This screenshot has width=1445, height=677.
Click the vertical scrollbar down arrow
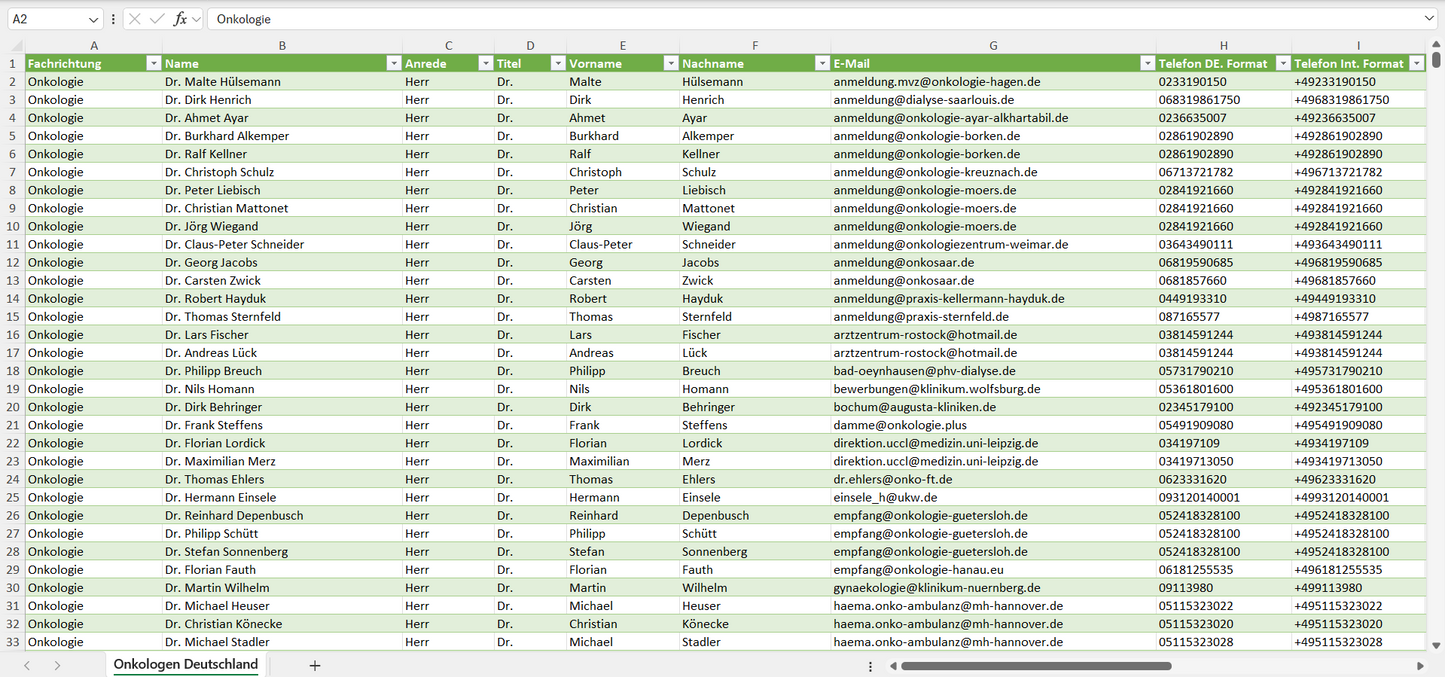(x=1437, y=646)
